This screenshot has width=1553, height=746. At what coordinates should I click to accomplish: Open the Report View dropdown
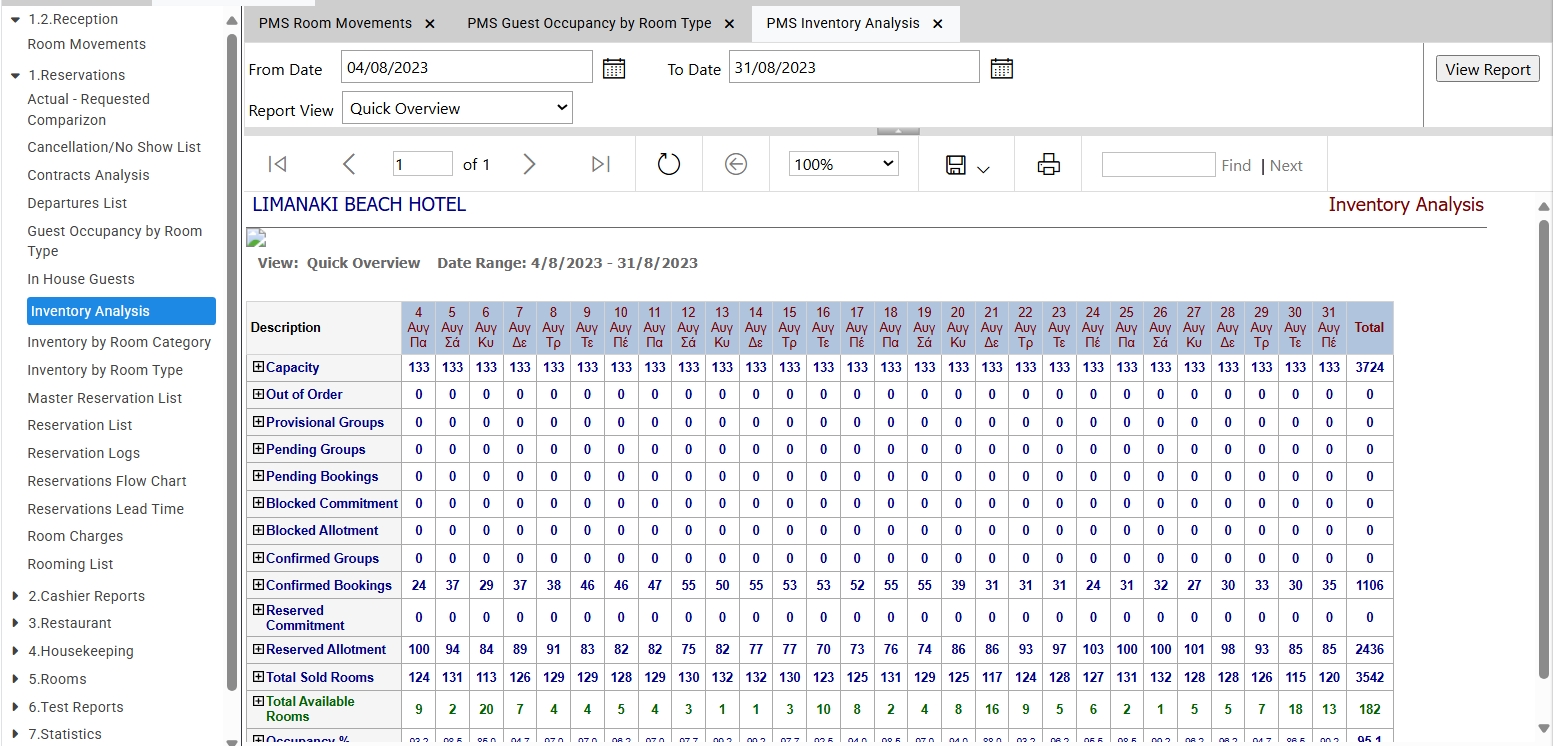457,108
